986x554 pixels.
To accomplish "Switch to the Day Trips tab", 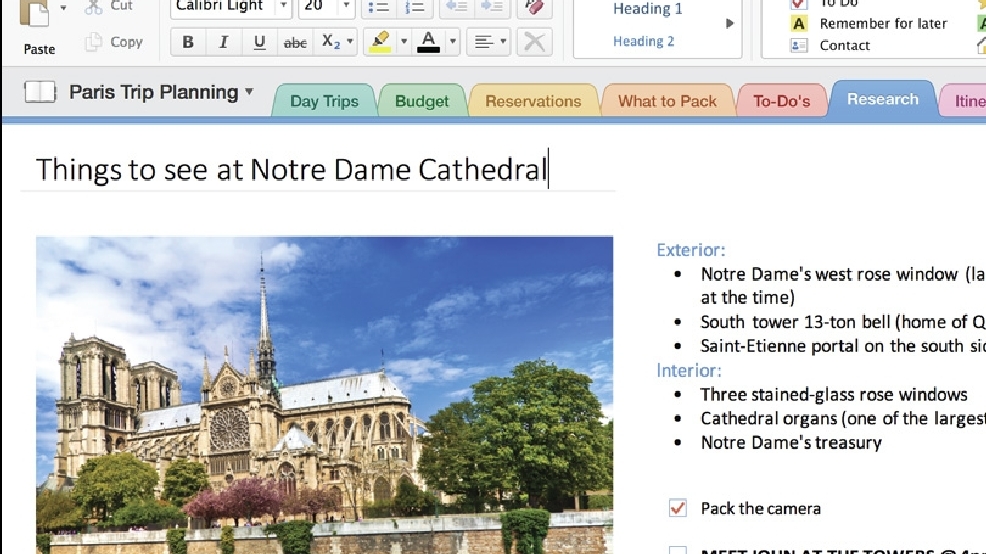I will click(x=324, y=101).
